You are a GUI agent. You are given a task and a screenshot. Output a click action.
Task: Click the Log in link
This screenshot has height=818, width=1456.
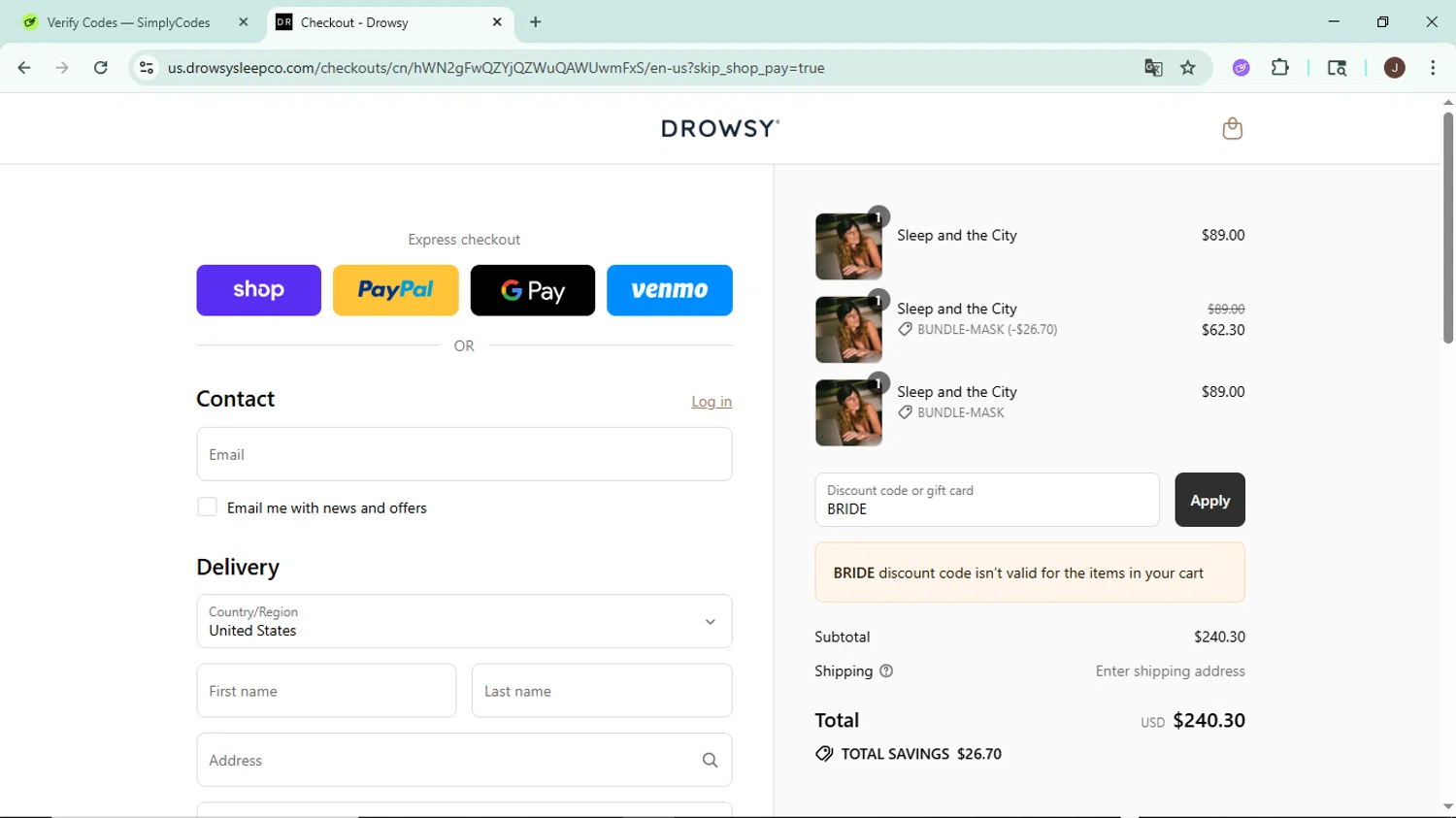711,402
